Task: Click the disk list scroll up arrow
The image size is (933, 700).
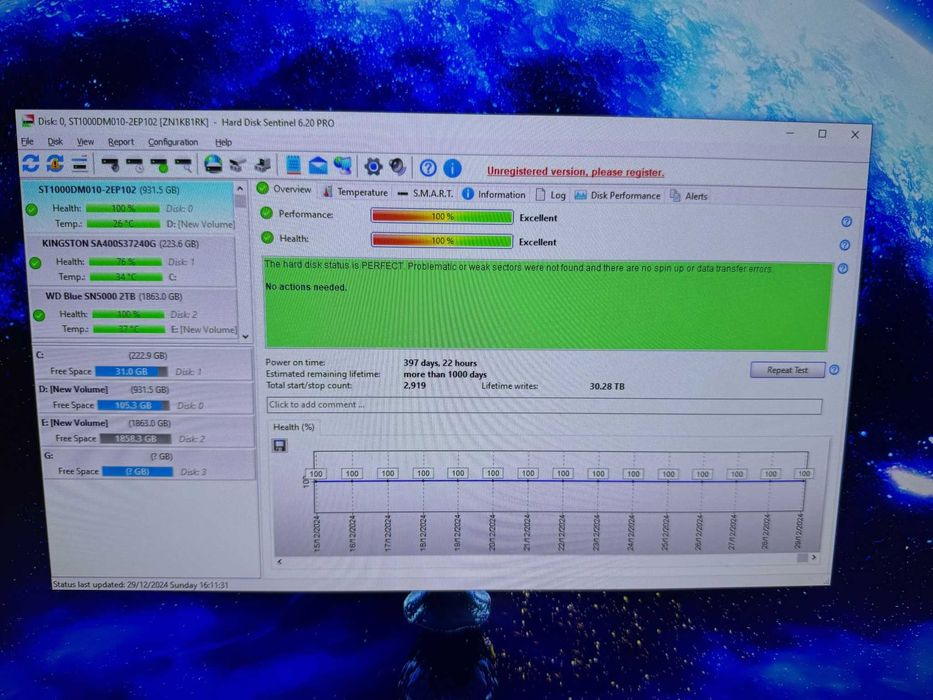Action: click(x=240, y=188)
